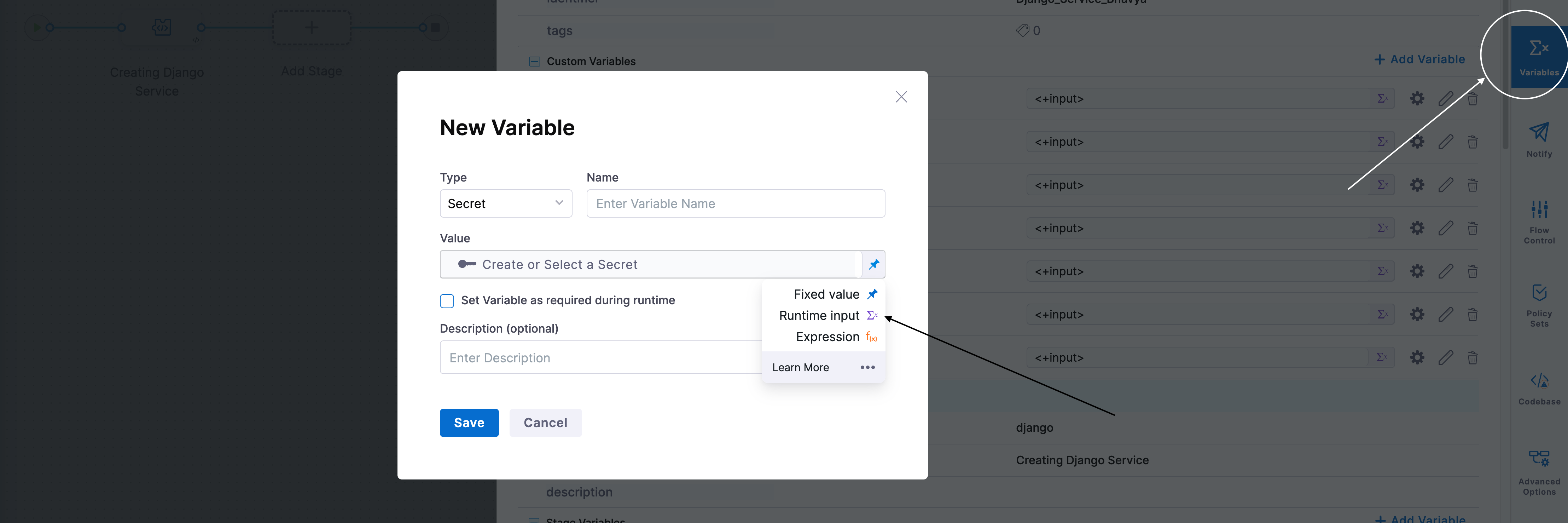The width and height of the screenshot is (1568, 523).
Task: Choose Expression from the menu
Action: click(x=827, y=337)
